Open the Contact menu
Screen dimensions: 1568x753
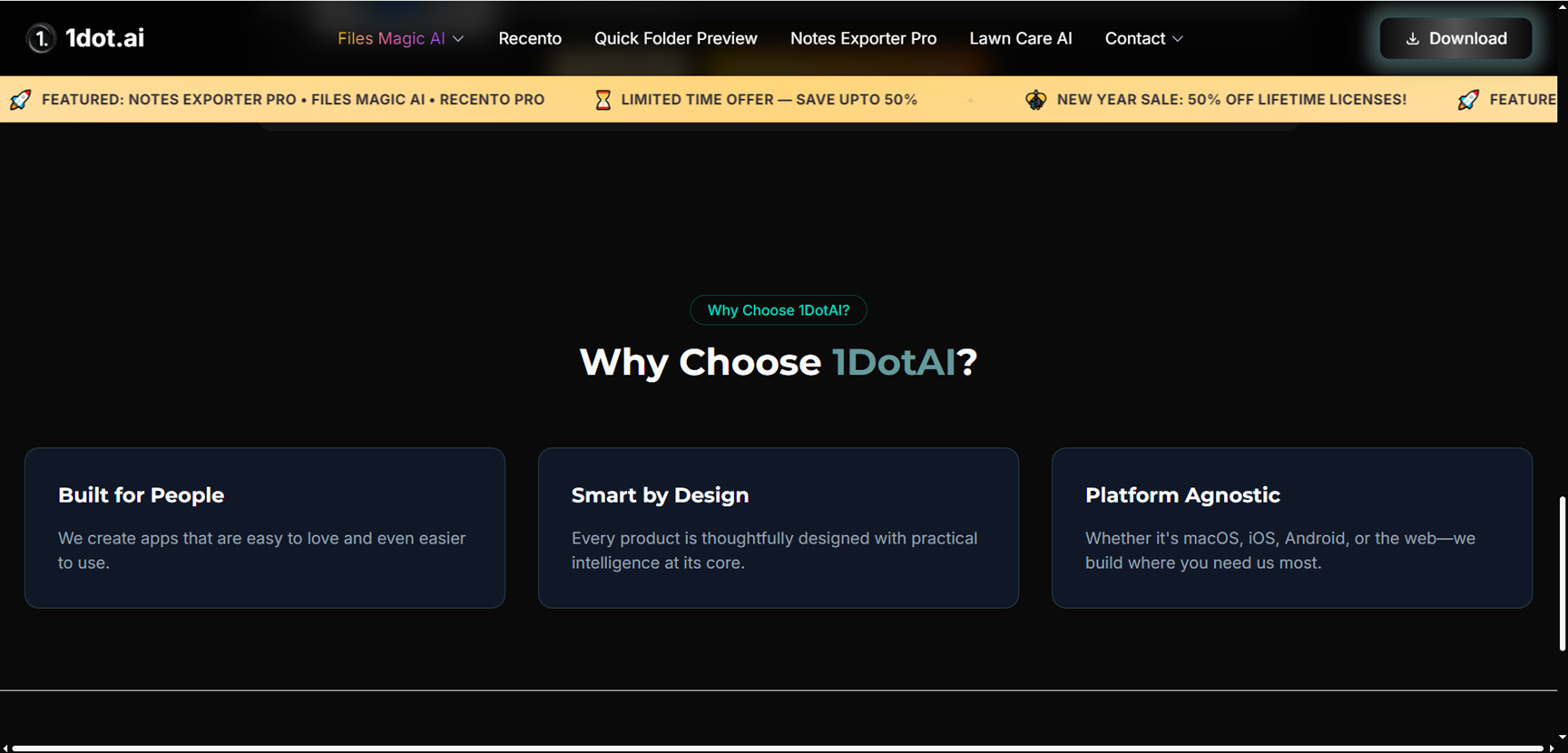pos(1143,38)
